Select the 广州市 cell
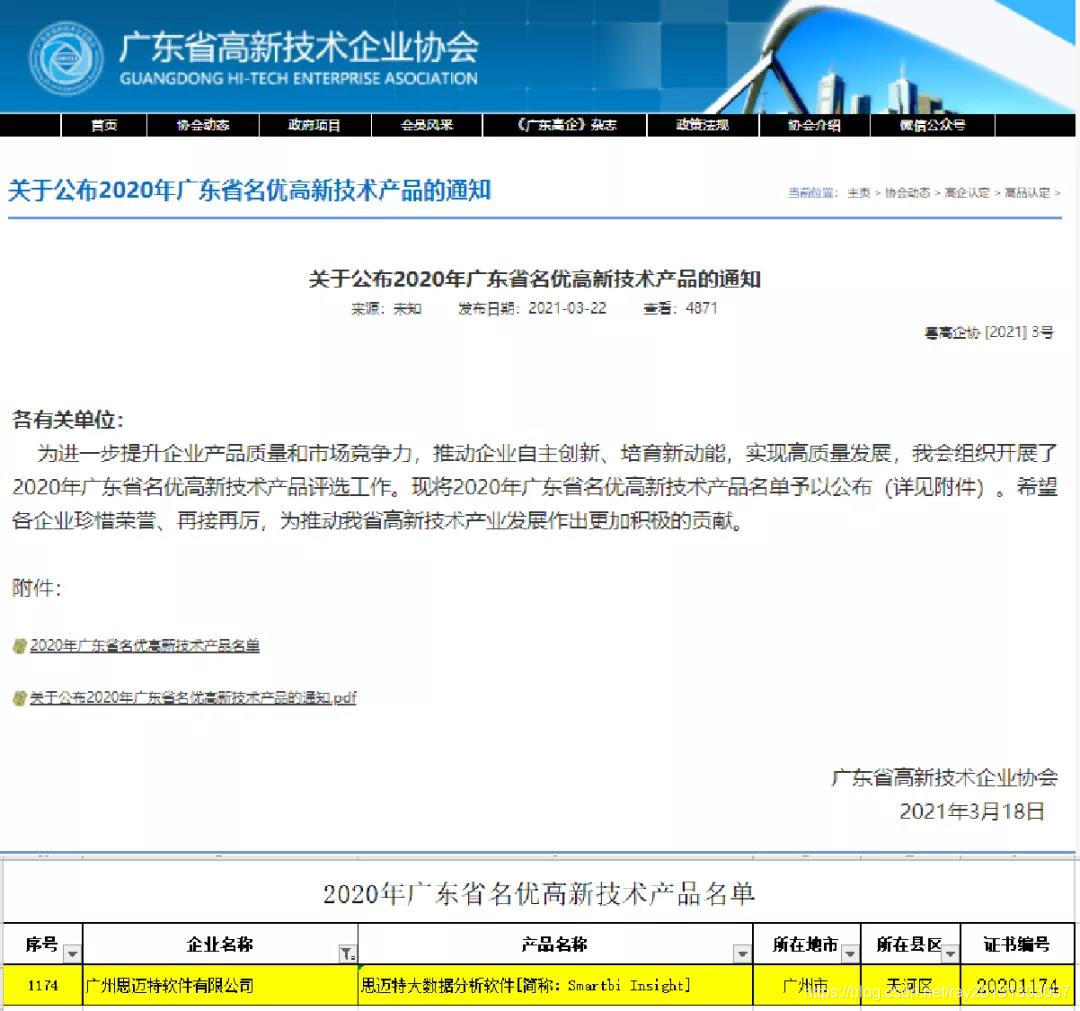The height and width of the screenshot is (1011, 1080). click(x=807, y=986)
